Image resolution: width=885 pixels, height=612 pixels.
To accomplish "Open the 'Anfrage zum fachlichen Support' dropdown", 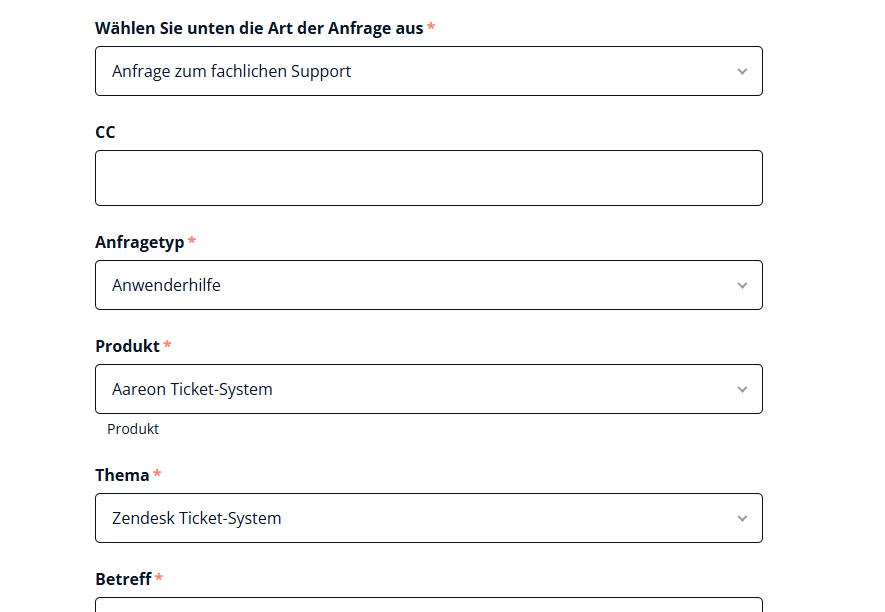I will (428, 71).
